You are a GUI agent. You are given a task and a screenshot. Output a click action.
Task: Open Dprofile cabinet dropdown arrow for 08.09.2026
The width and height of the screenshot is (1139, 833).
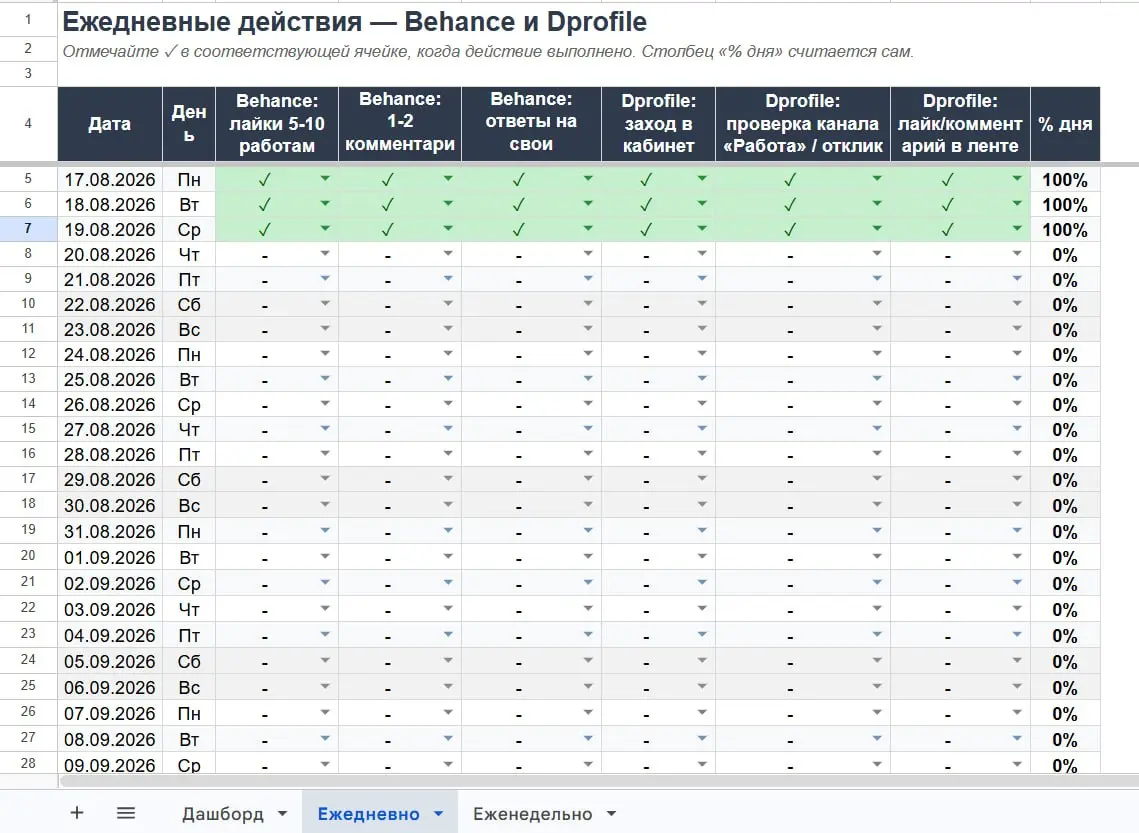[702, 739]
